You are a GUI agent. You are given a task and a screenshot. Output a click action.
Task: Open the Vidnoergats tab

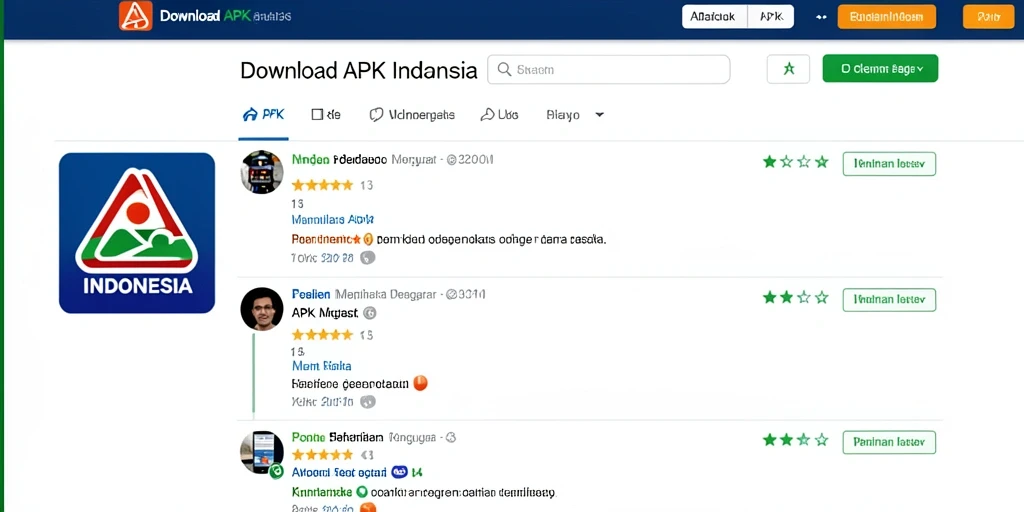(x=411, y=115)
